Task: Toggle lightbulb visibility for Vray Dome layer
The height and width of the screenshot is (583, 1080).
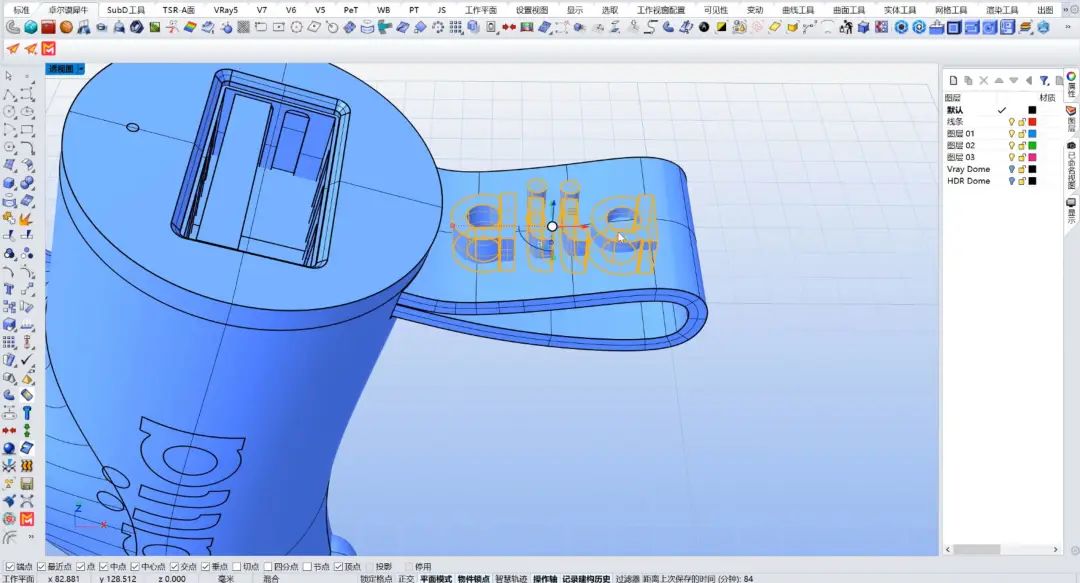Action: pyautogui.click(x=1011, y=169)
